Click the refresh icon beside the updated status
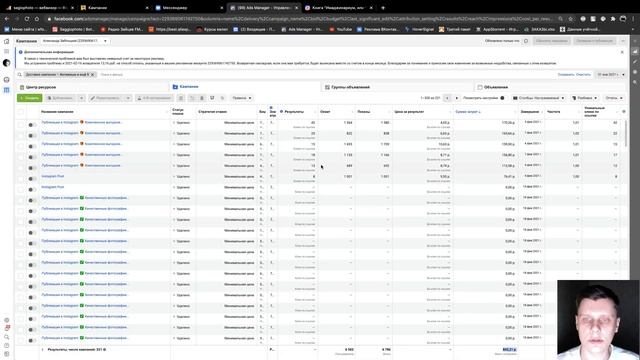This screenshot has width=640, height=360. 526,41
